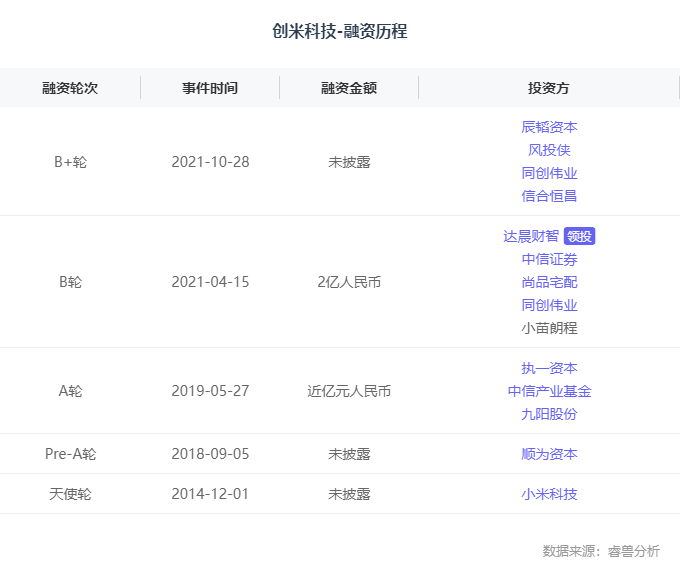Click the 风投侠 investor link
The width and height of the screenshot is (680, 587).
549,150
